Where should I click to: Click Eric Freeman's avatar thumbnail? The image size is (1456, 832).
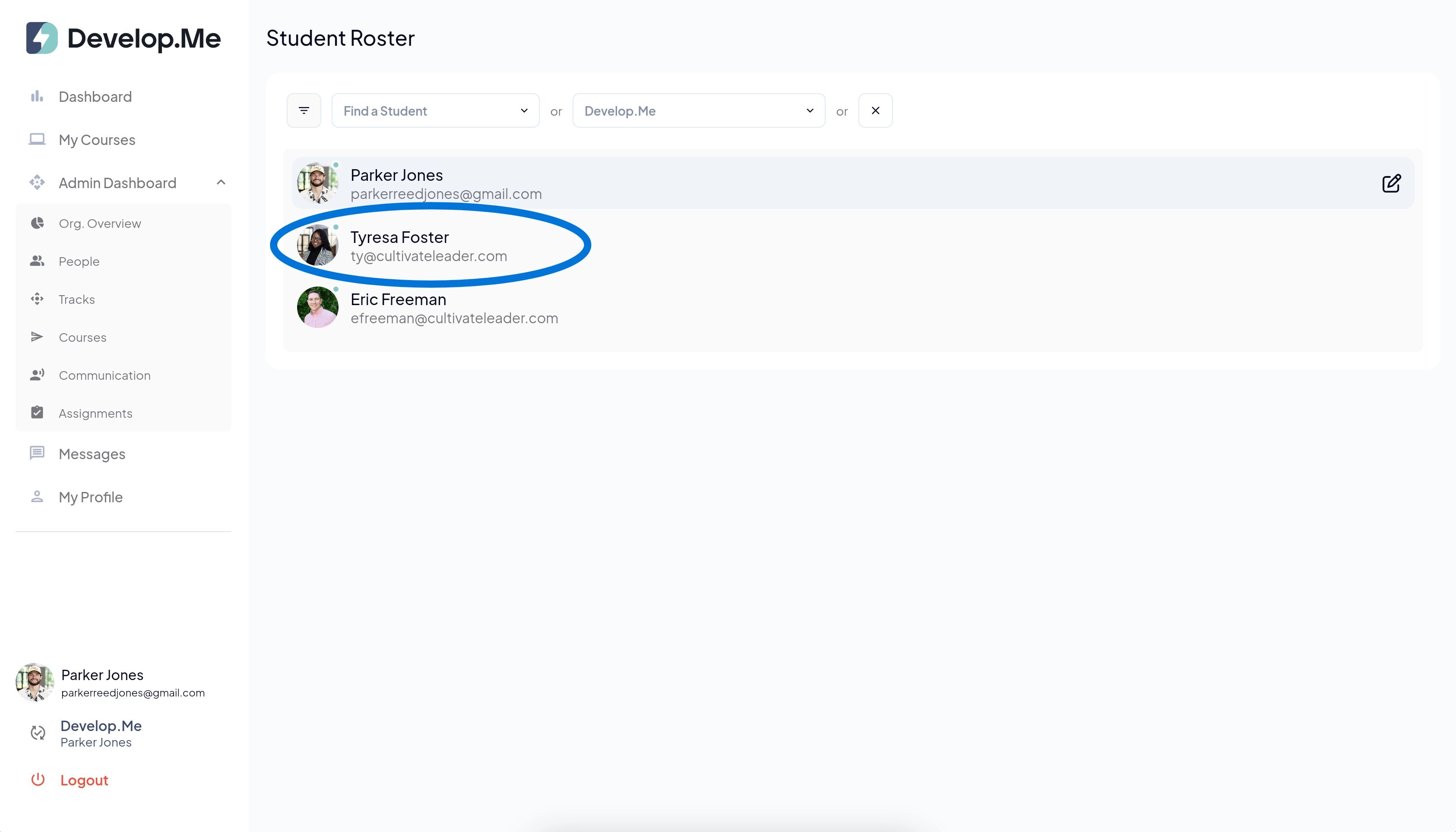pyautogui.click(x=317, y=307)
